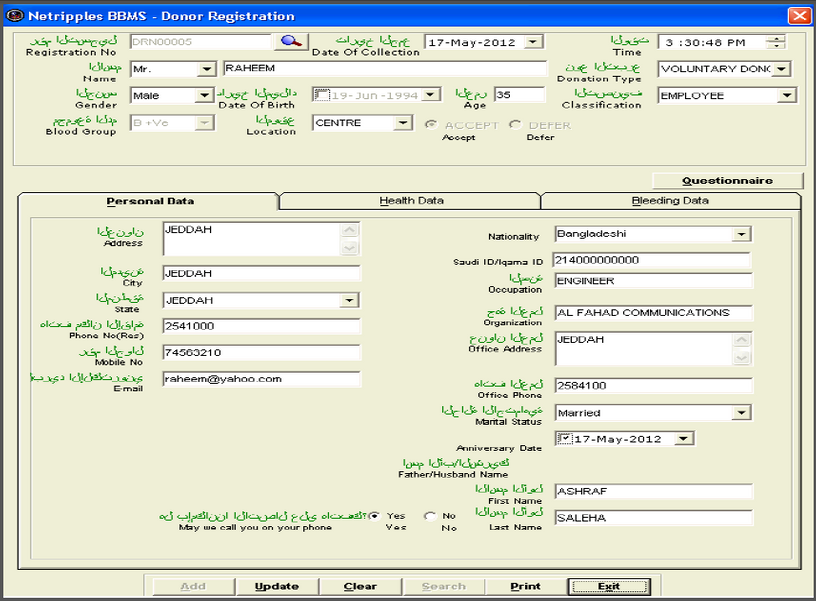Open the Donation Type dropdown
Screen dimensions: 816x601
point(781,69)
